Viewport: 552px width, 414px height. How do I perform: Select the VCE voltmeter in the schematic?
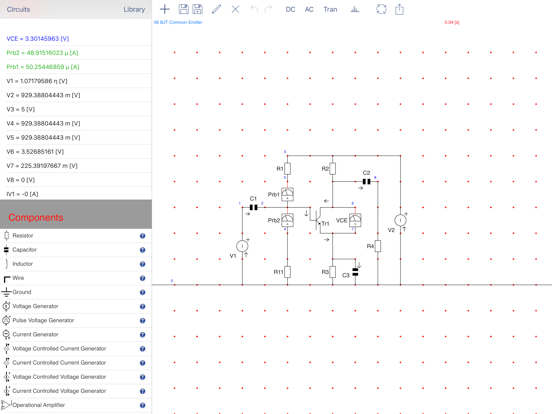pyautogui.click(x=355, y=220)
